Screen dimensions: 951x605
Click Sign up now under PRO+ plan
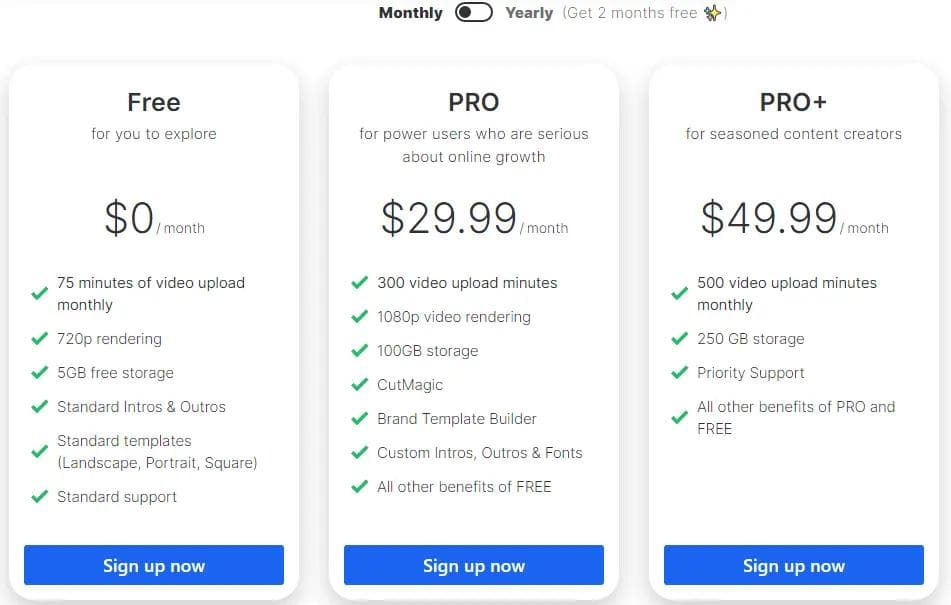coord(794,565)
